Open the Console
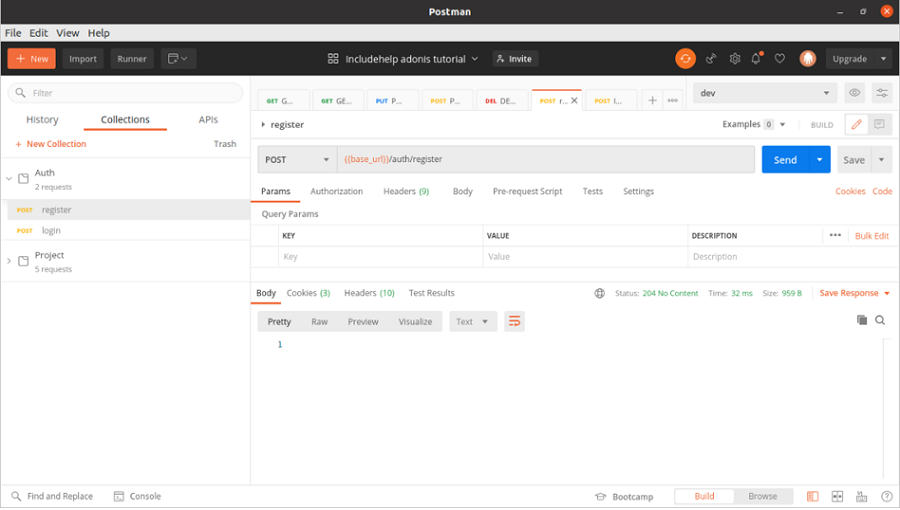 coord(137,496)
